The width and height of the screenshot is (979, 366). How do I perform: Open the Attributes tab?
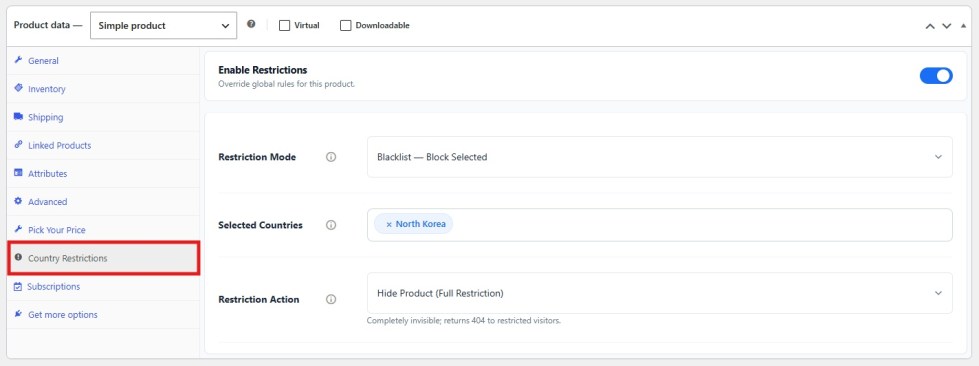pyautogui.click(x=103, y=173)
